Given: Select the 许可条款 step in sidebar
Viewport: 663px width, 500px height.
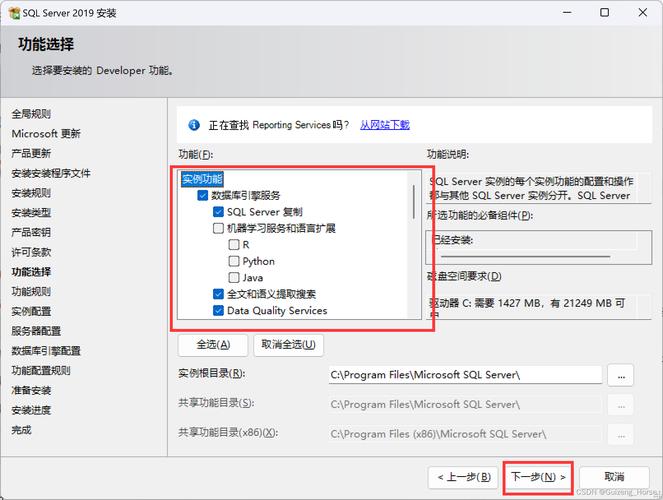Looking at the screenshot, I should click(x=31, y=252).
